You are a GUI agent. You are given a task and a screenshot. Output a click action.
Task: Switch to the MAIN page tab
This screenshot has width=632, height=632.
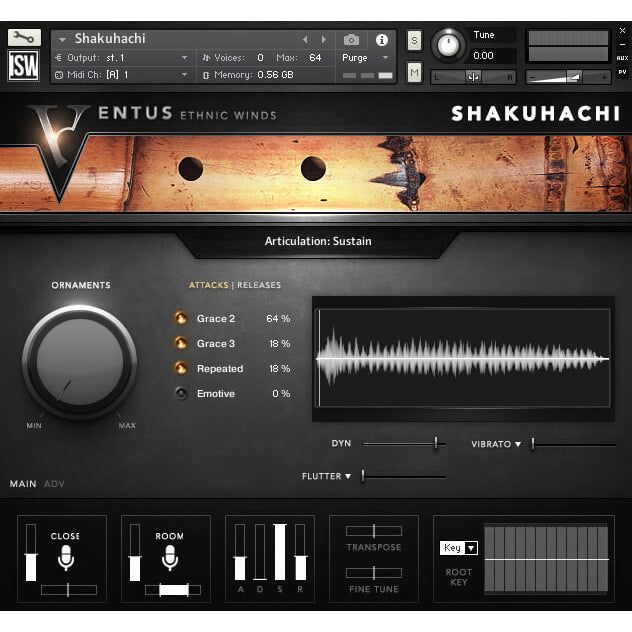coord(23,484)
